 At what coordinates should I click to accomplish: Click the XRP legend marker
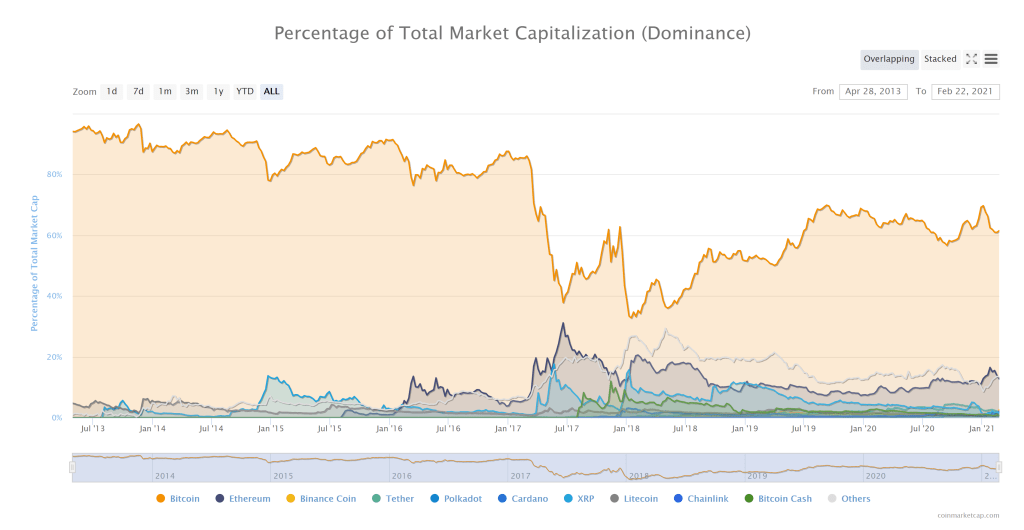coord(569,498)
